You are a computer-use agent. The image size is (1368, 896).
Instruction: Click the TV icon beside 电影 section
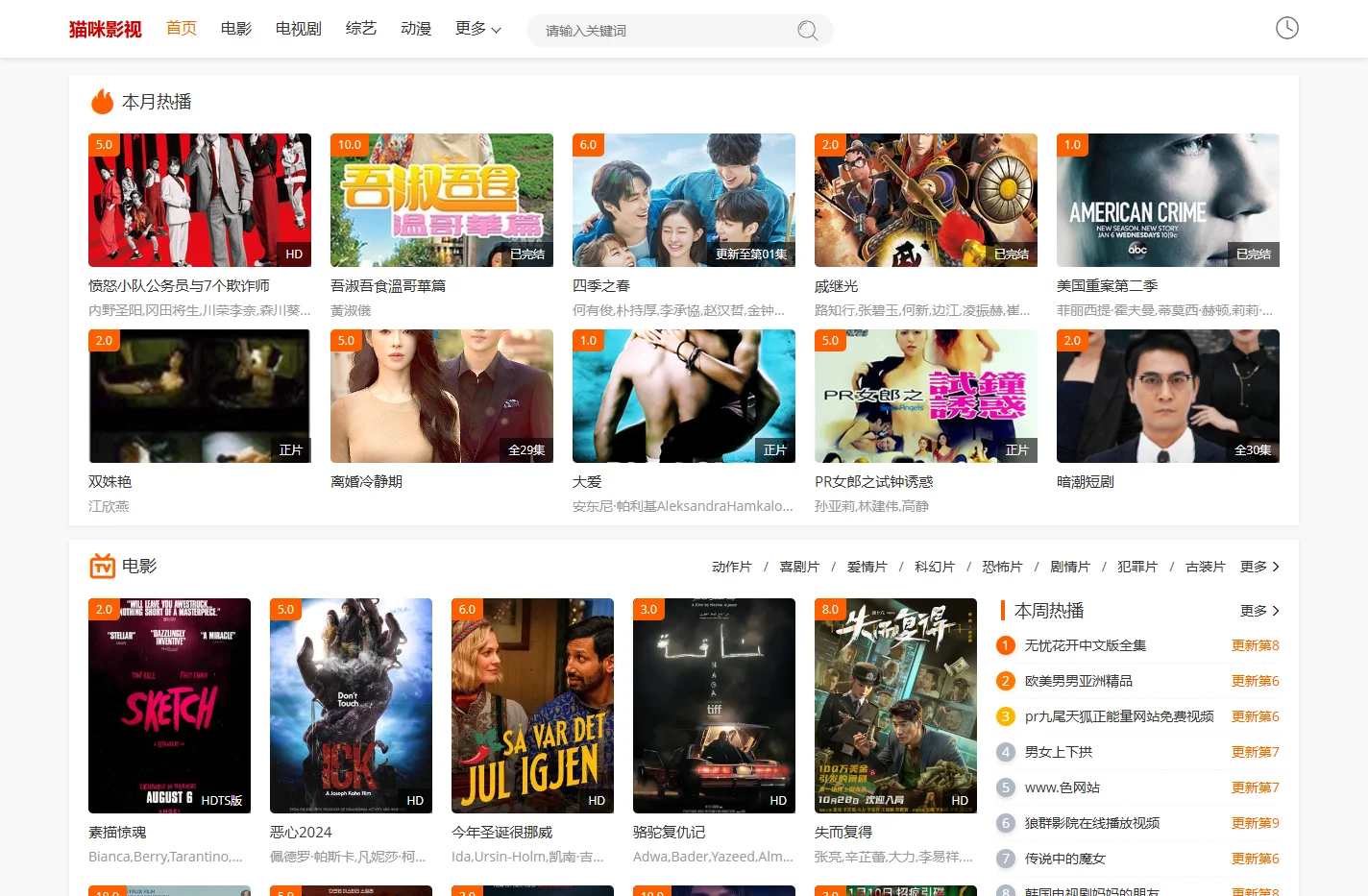coord(102,567)
